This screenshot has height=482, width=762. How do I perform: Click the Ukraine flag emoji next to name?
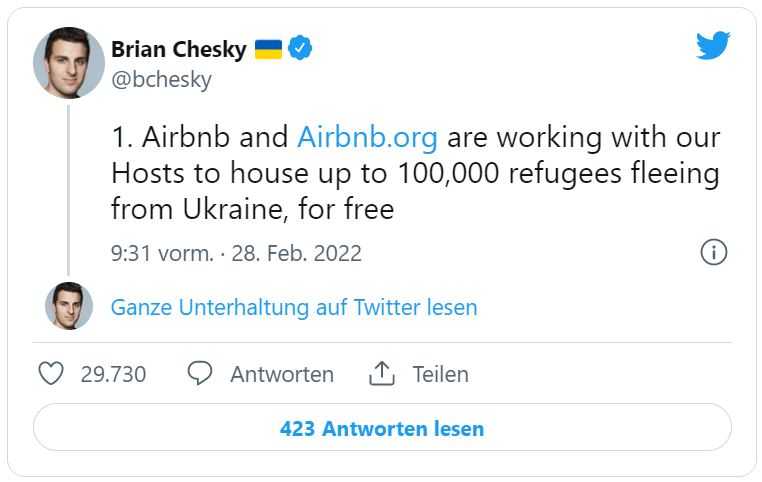click(268, 49)
